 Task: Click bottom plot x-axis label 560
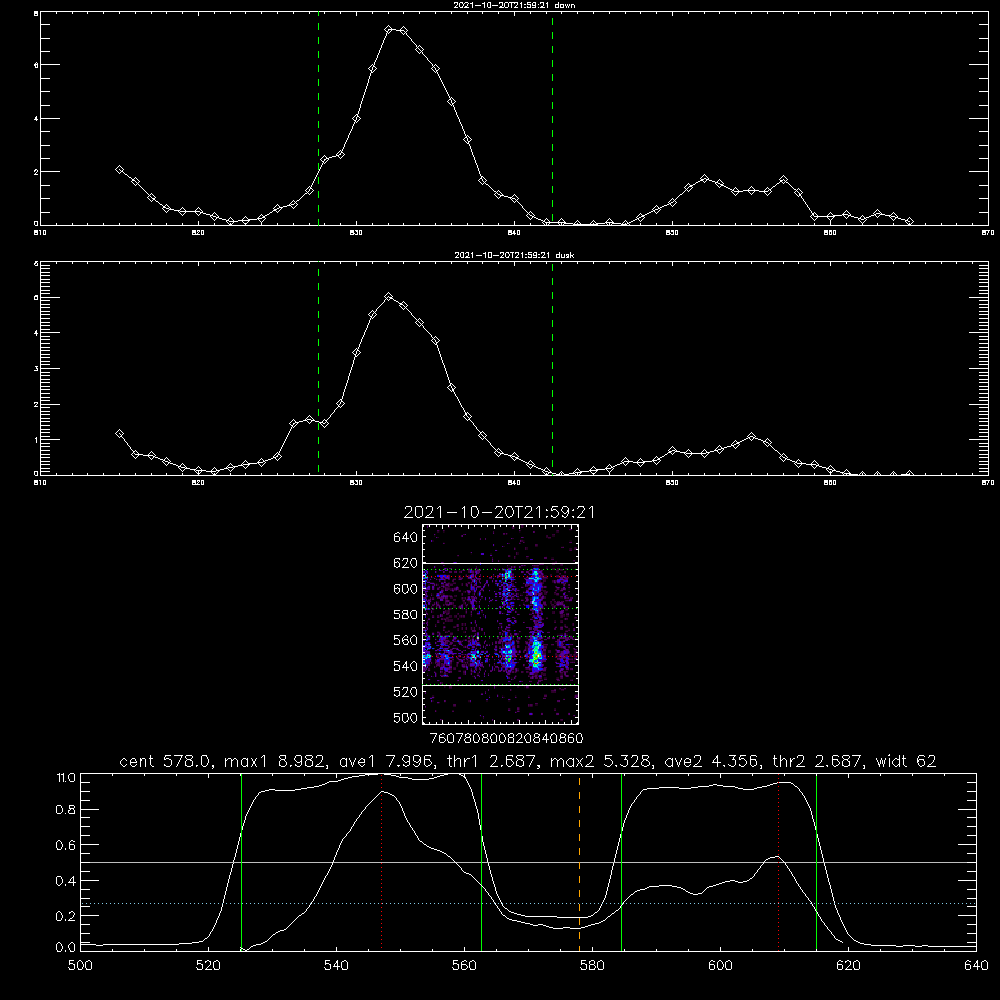coord(464,966)
